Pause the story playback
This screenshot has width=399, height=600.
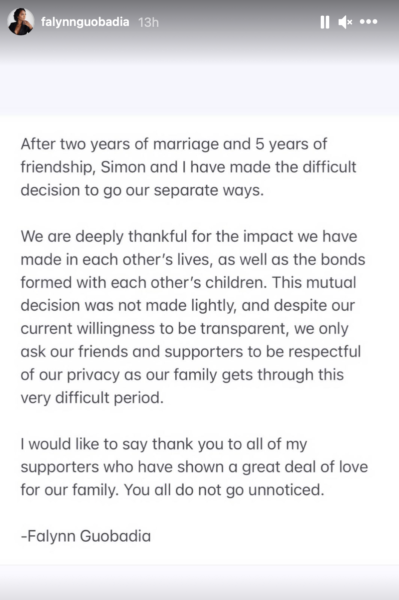click(325, 22)
